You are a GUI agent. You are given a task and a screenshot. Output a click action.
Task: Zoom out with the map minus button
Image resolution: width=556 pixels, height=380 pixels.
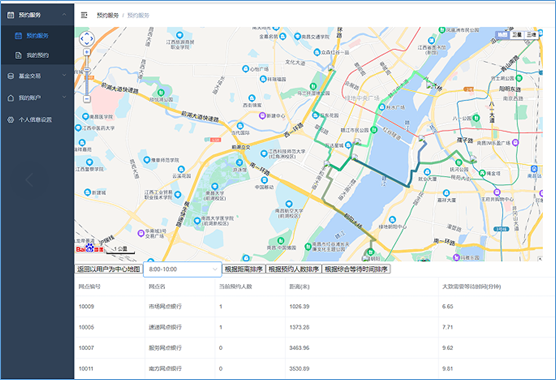(87, 99)
